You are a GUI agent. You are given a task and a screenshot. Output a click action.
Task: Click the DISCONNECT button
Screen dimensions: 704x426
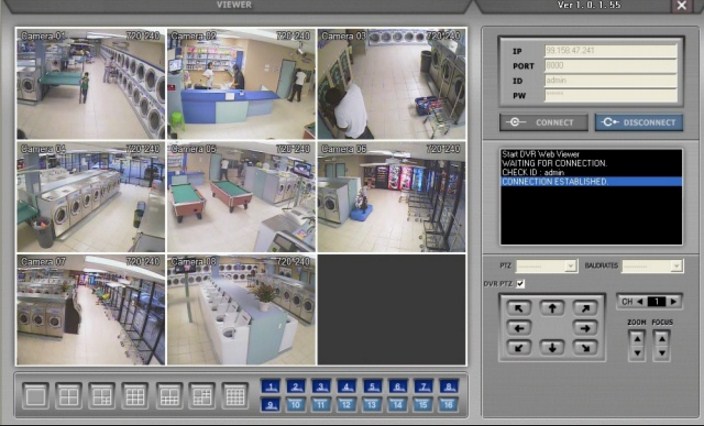639,122
